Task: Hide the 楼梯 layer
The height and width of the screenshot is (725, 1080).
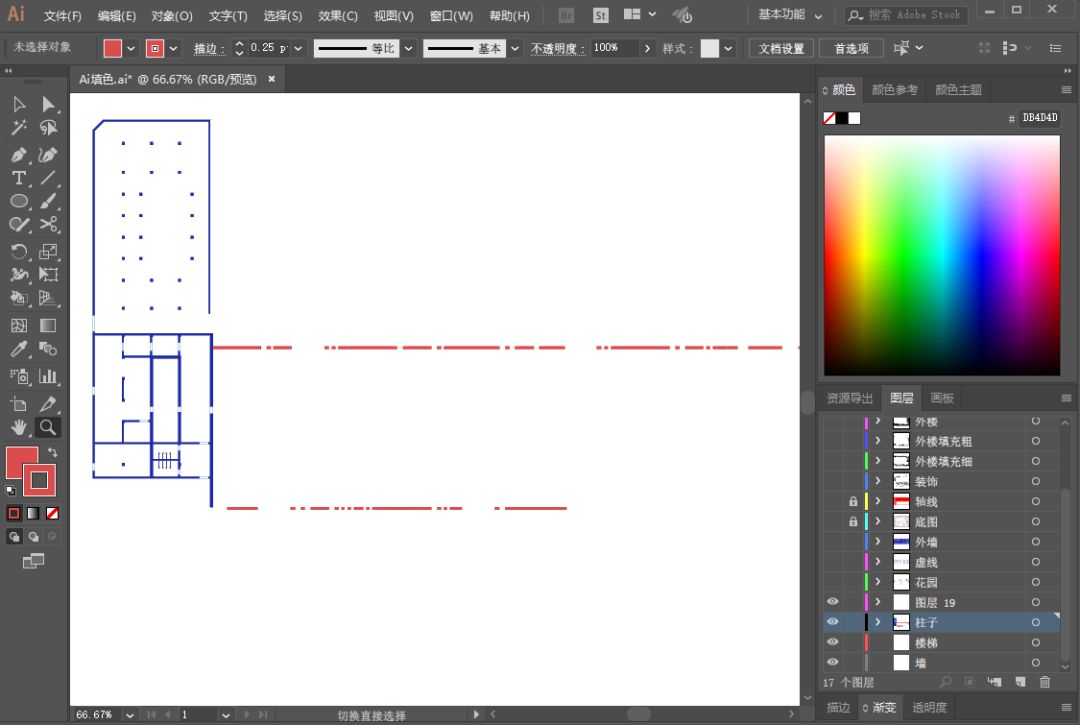Action: (833, 642)
